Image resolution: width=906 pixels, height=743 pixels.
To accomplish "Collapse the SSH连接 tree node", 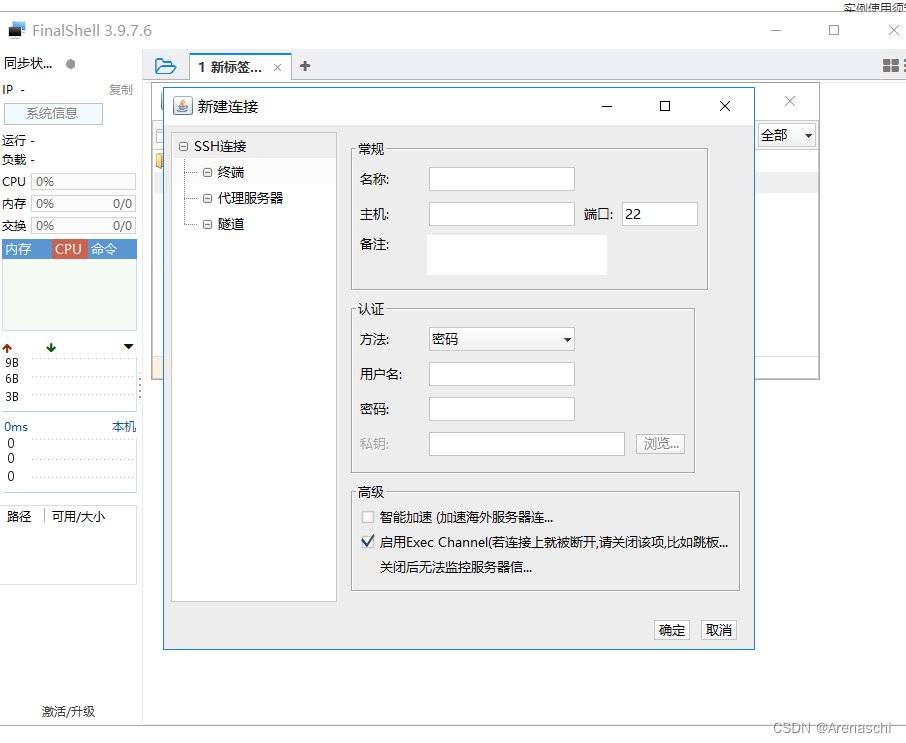I will (183, 145).
